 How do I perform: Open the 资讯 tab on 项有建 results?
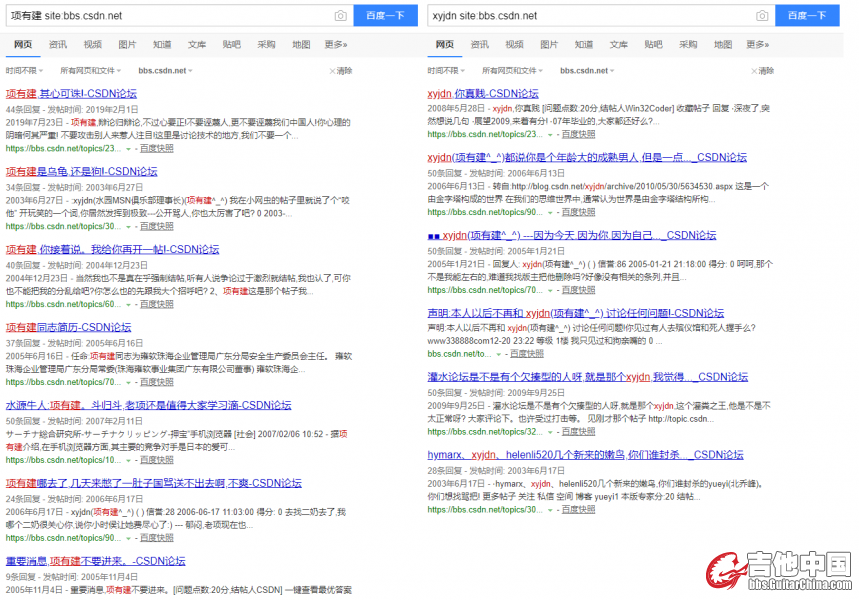[x=58, y=44]
